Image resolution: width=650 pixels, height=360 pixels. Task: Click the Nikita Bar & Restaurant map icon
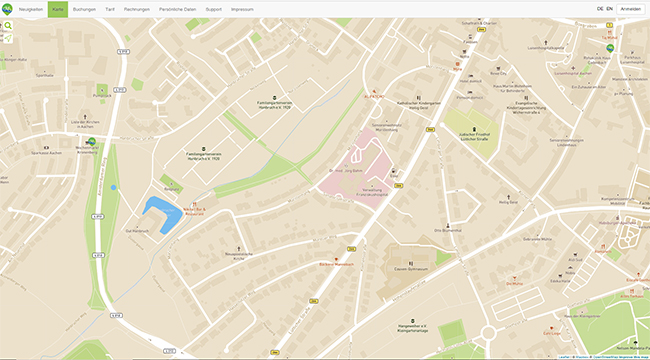(194, 204)
